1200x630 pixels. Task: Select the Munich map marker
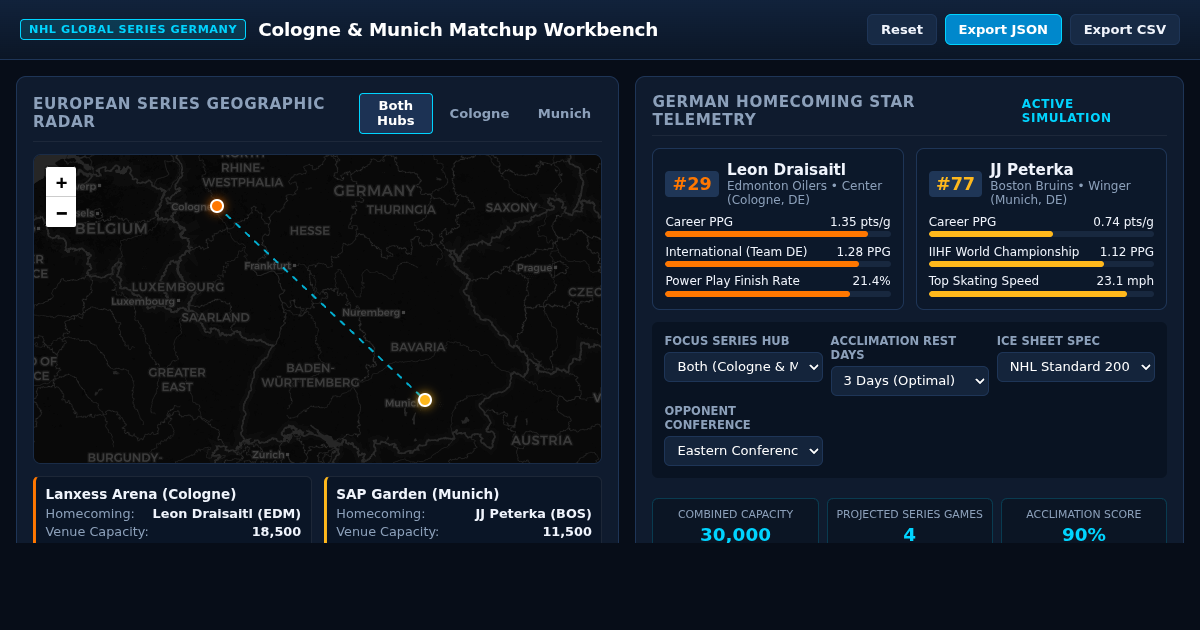[x=425, y=400]
